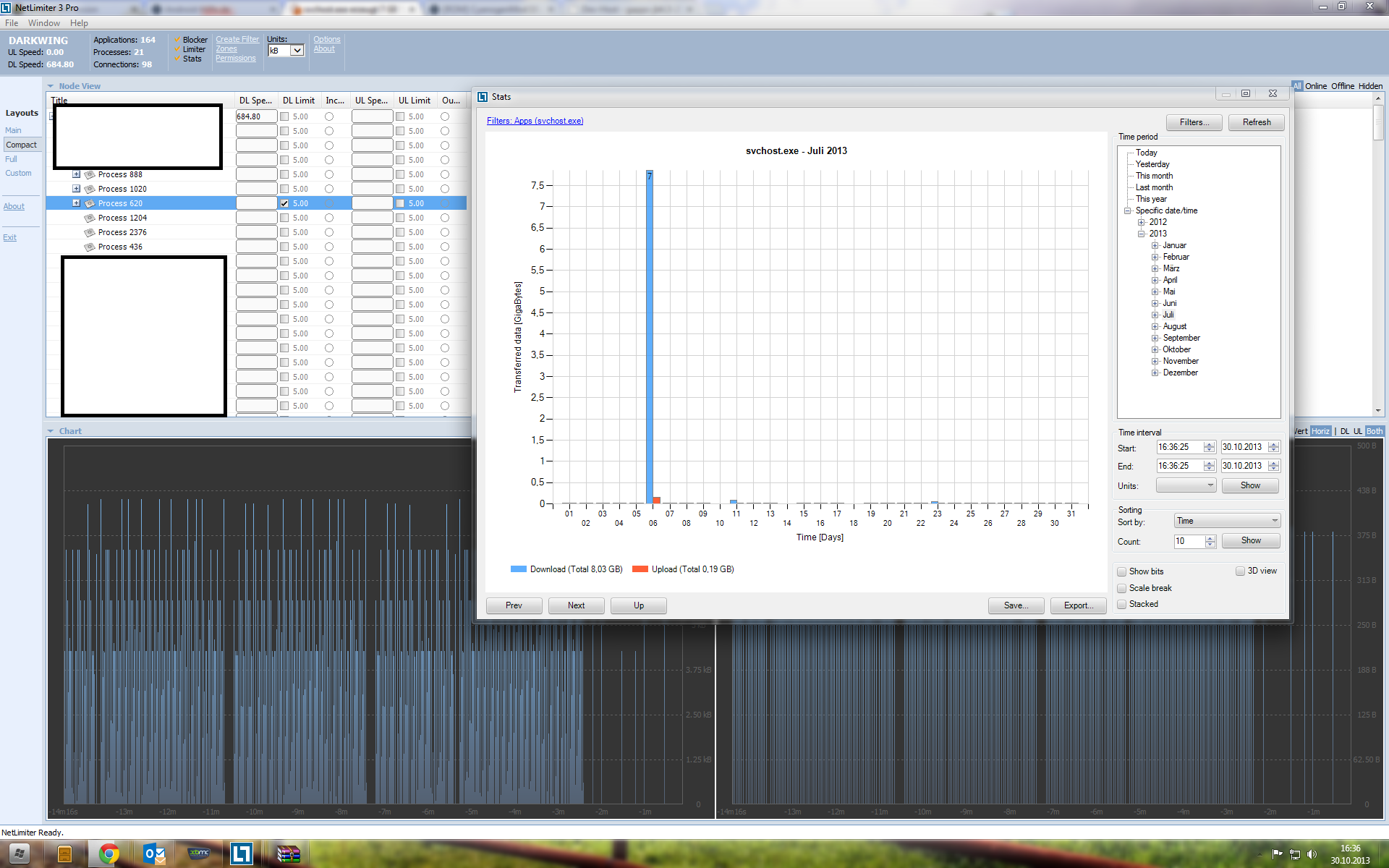
Task: Open Google Chrome from the taskbar
Action: click(x=109, y=854)
